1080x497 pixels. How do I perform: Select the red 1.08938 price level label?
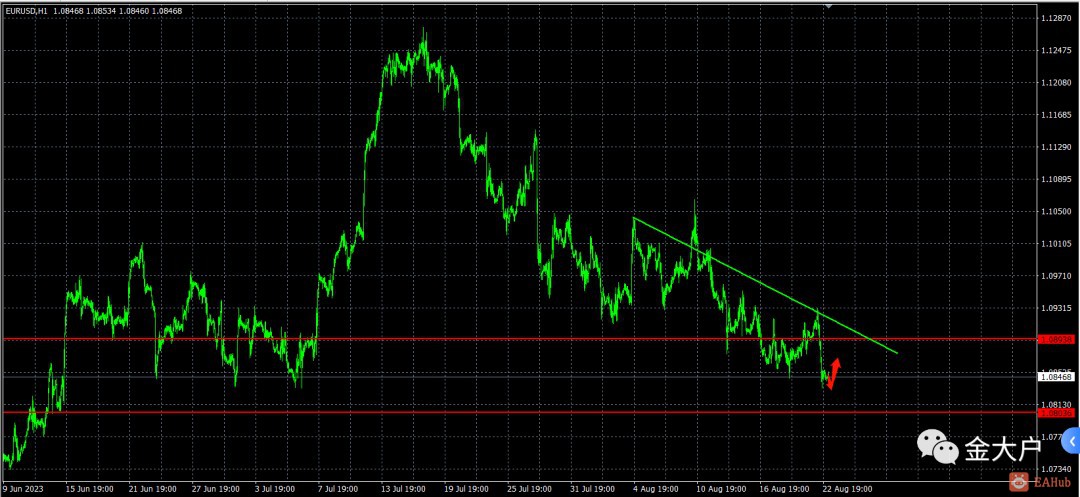pyautogui.click(x=1056, y=339)
